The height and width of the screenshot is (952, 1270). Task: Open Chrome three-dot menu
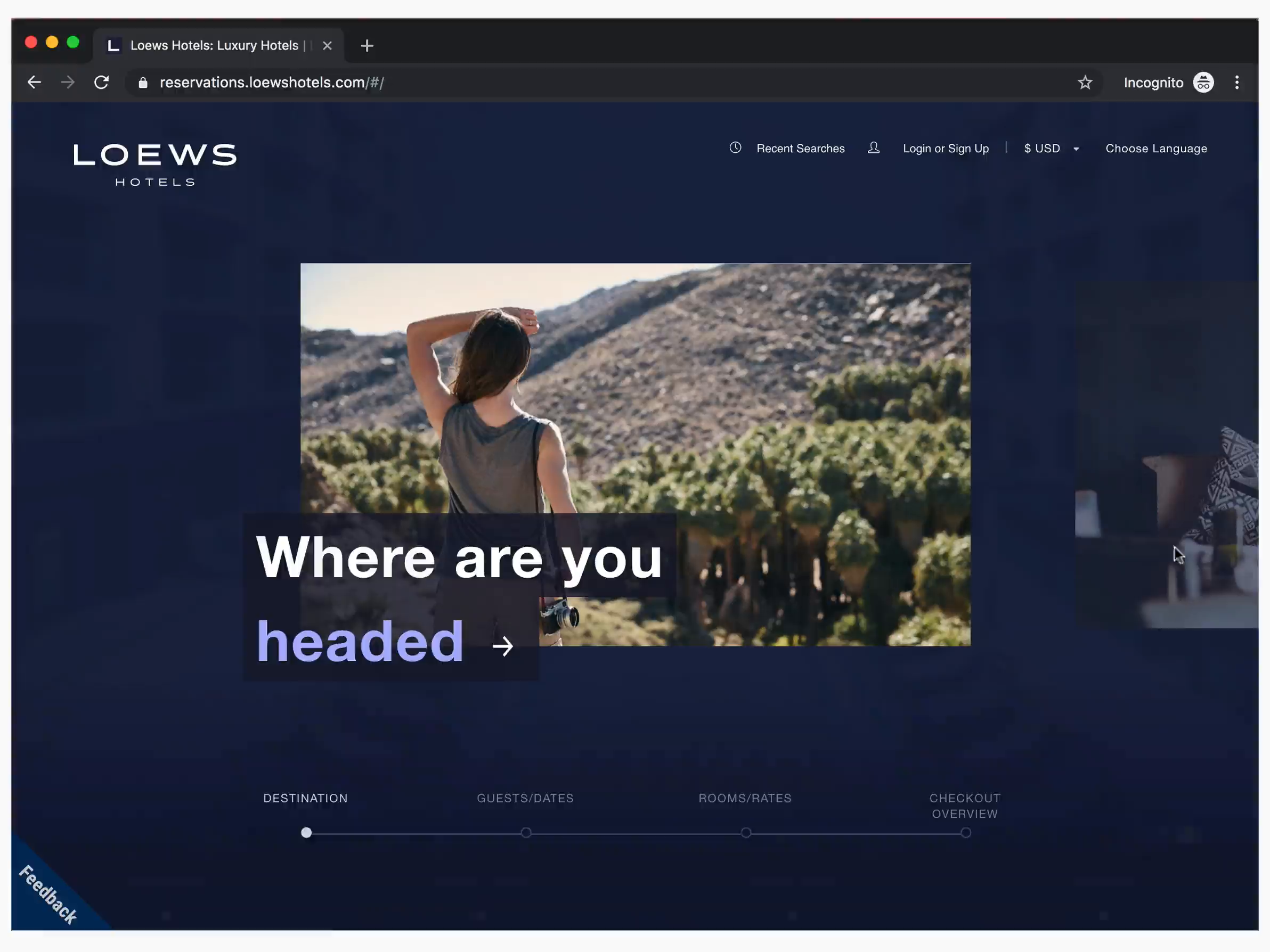1236,83
